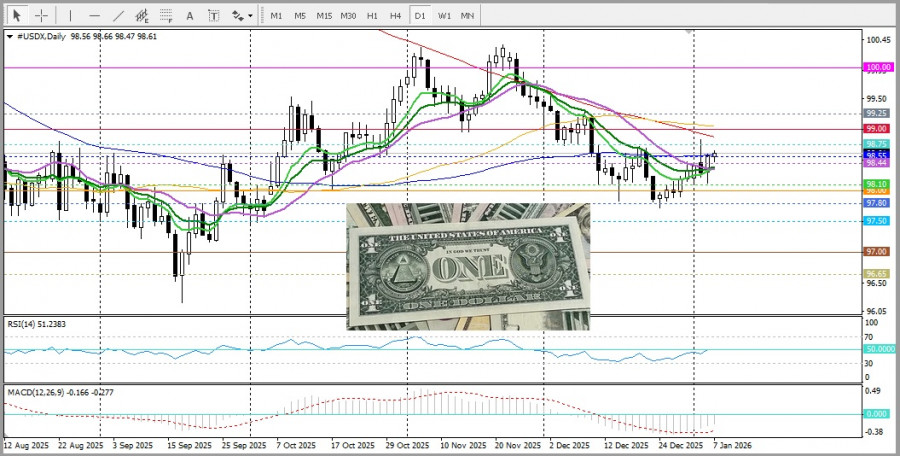Screen dimensions: 900x456
Task: Switch chart to M1 timeframe
Action: click(x=276, y=16)
